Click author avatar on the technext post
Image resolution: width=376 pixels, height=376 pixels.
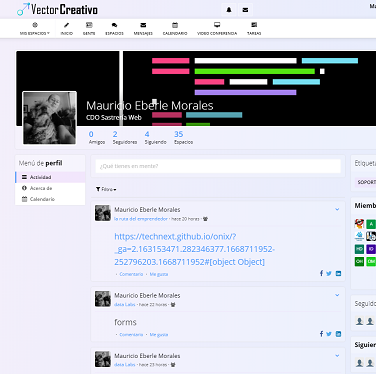tap(103, 213)
